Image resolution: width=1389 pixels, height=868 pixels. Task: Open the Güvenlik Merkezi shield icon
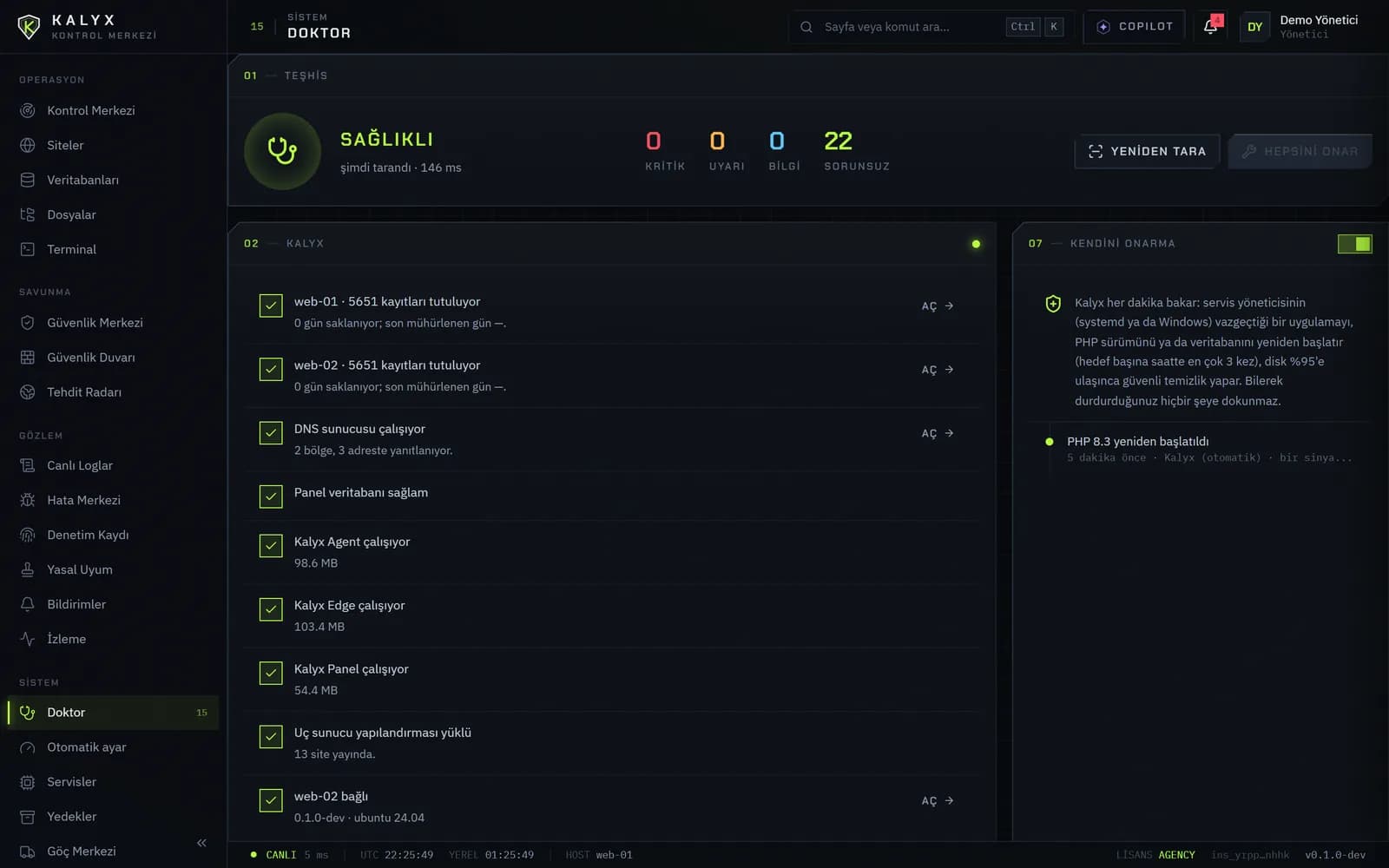coord(28,322)
